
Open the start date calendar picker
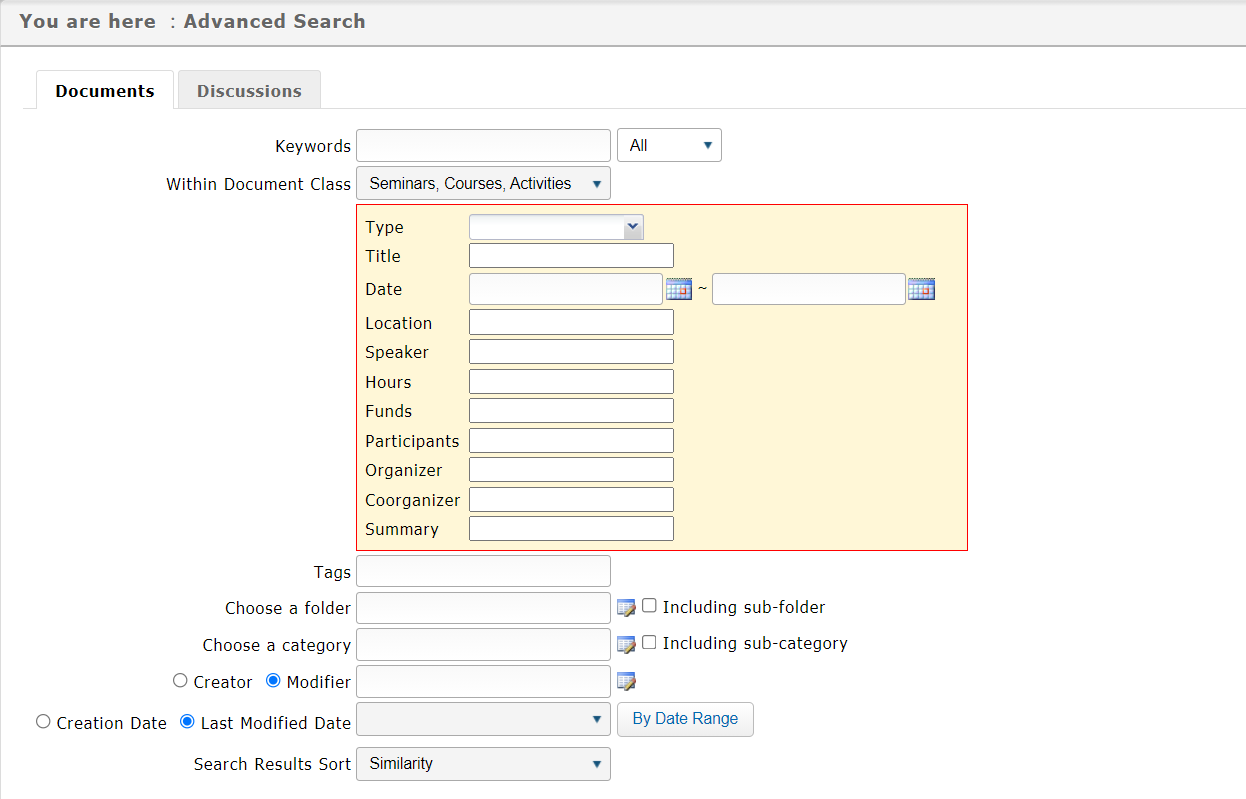click(x=678, y=290)
